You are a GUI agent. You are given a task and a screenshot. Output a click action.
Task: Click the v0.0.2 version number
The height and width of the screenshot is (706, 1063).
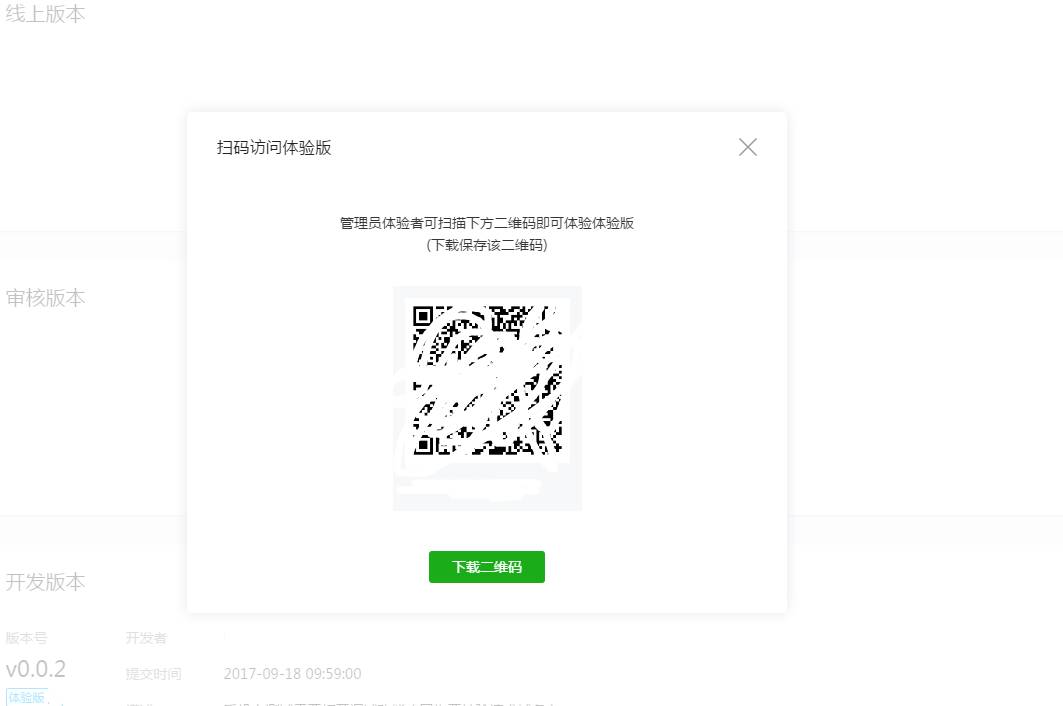(36, 669)
